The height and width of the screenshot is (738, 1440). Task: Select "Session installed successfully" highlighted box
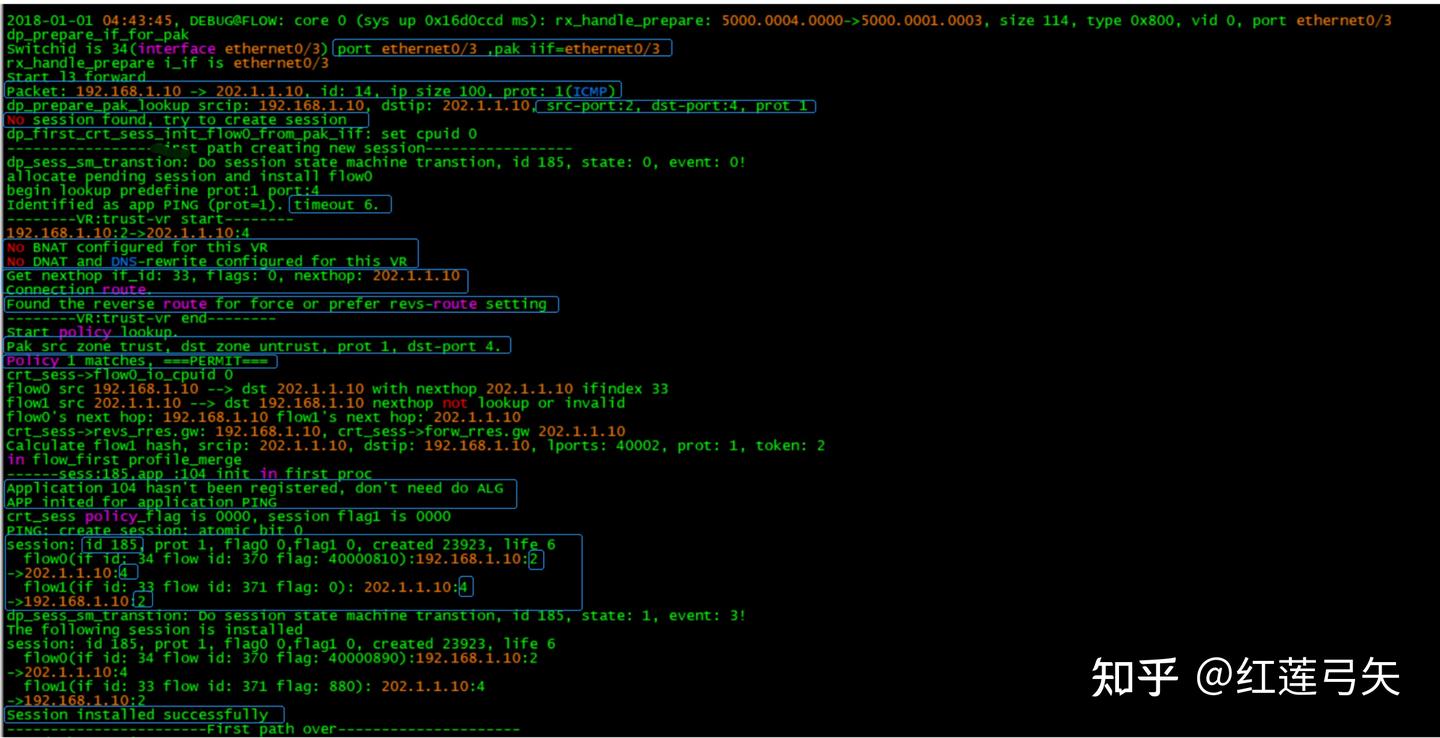pos(143,714)
